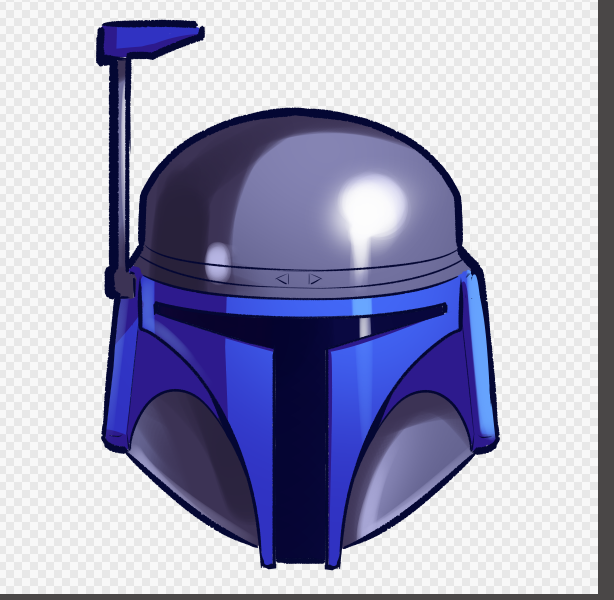This screenshot has height=600, width=614.
Task: Click the large white highlight on the dome
Action: click(x=372, y=206)
